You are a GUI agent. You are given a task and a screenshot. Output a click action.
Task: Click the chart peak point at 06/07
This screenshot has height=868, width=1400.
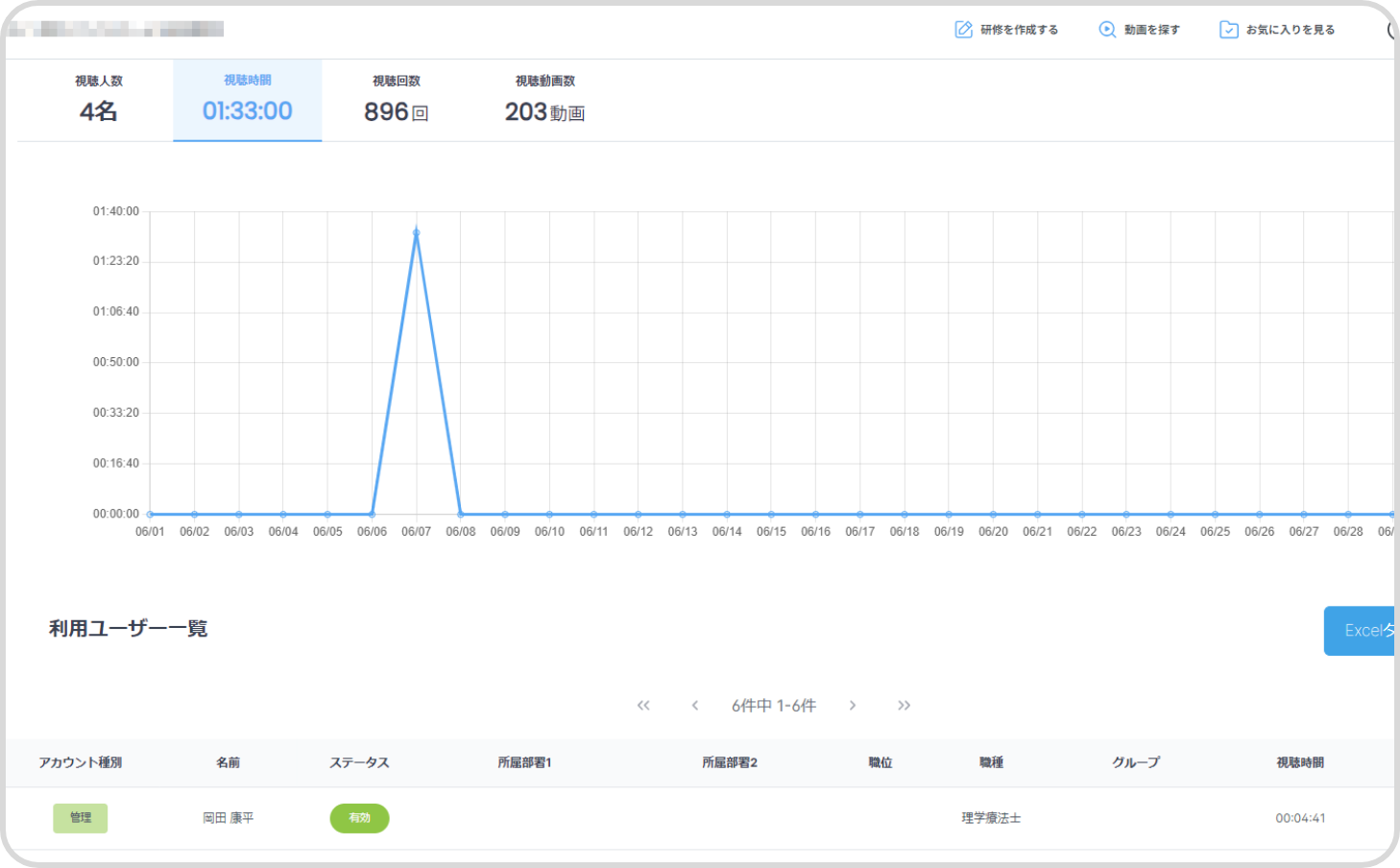[416, 232]
